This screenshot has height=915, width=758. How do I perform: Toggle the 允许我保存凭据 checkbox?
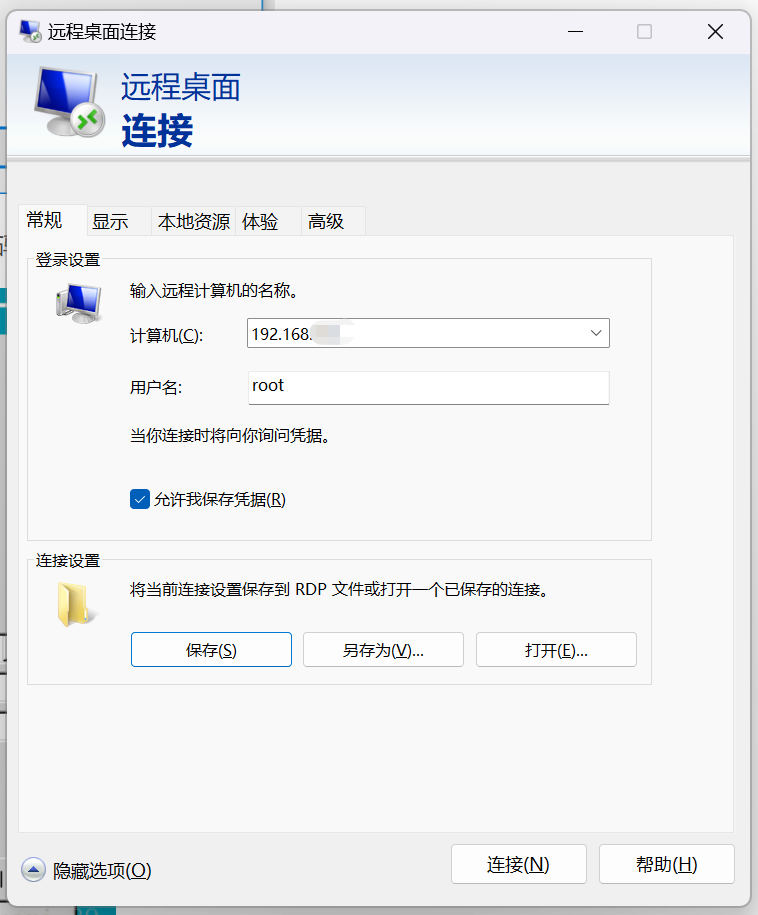point(140,499)
